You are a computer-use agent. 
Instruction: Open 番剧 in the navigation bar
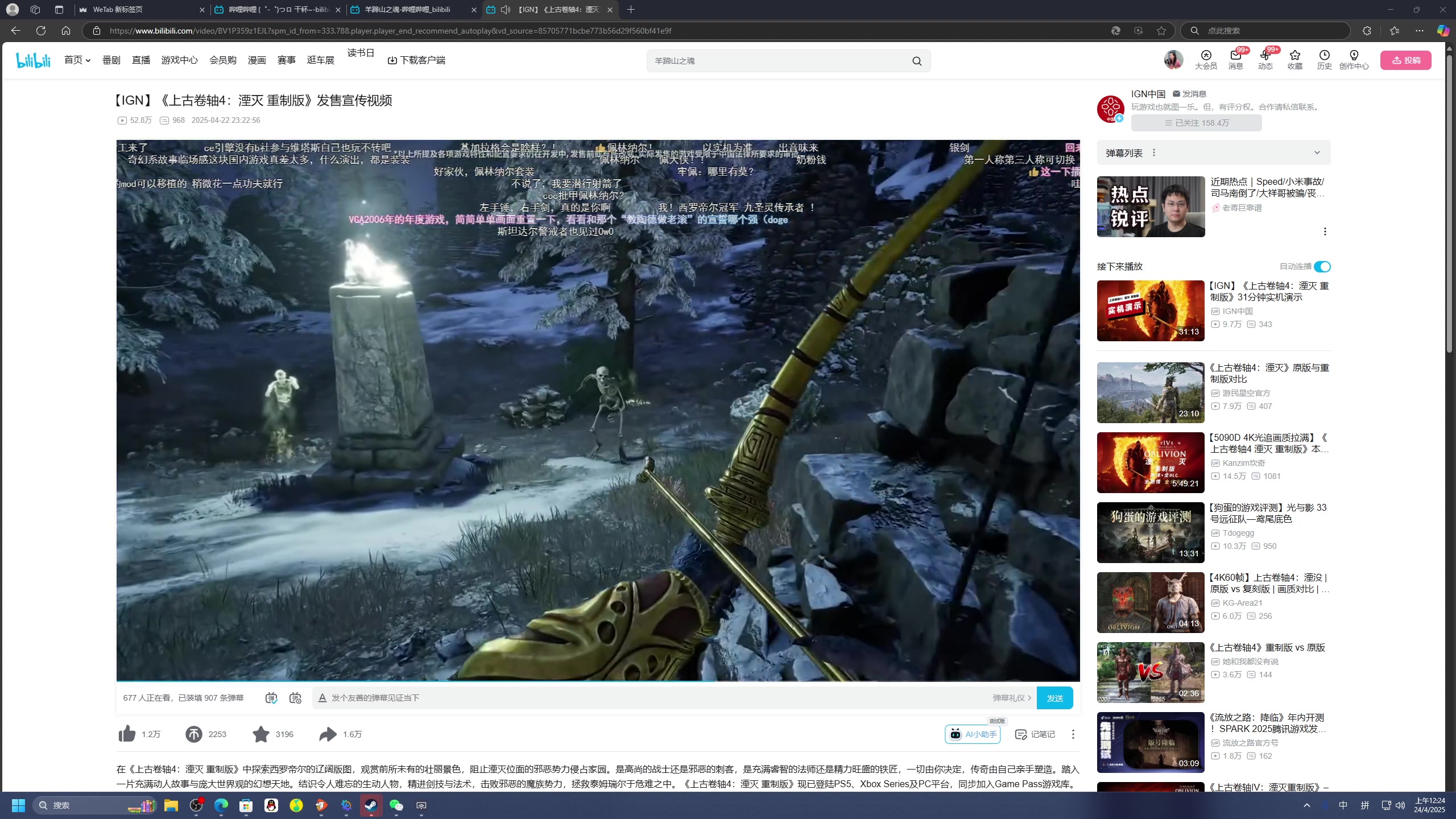pyautogui.click(x=111, y=60)
